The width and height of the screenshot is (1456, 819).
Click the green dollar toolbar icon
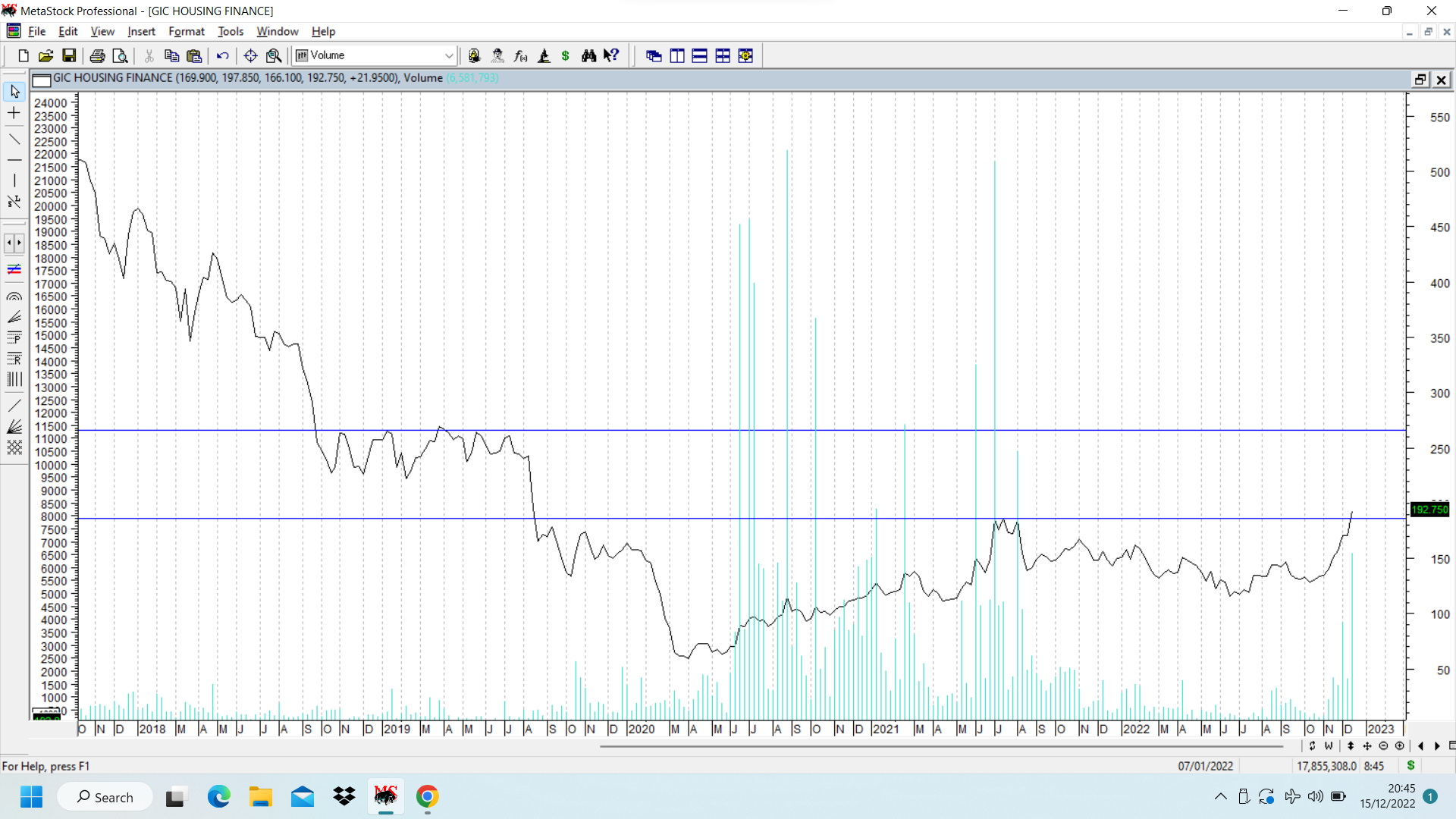click(566, 55)
